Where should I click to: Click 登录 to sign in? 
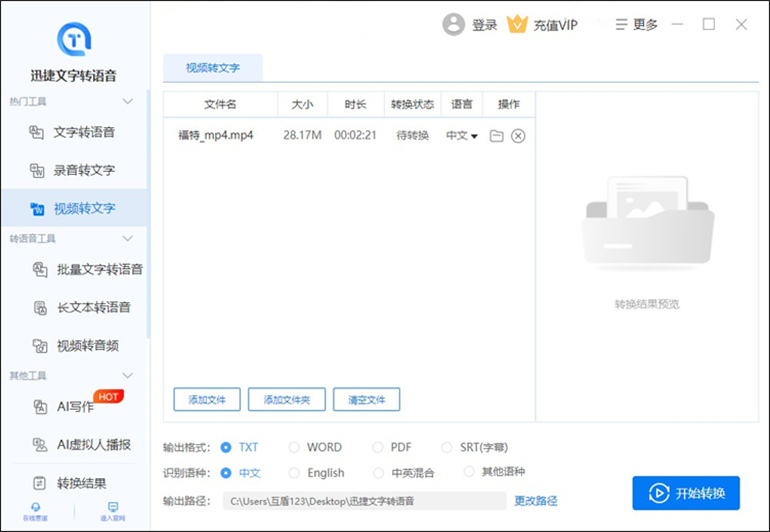(485, 25)
